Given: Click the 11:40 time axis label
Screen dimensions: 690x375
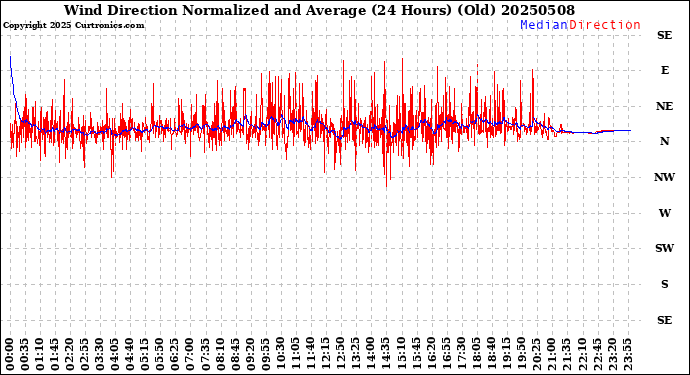Looking at the screenshot, I should pos(311,354).
